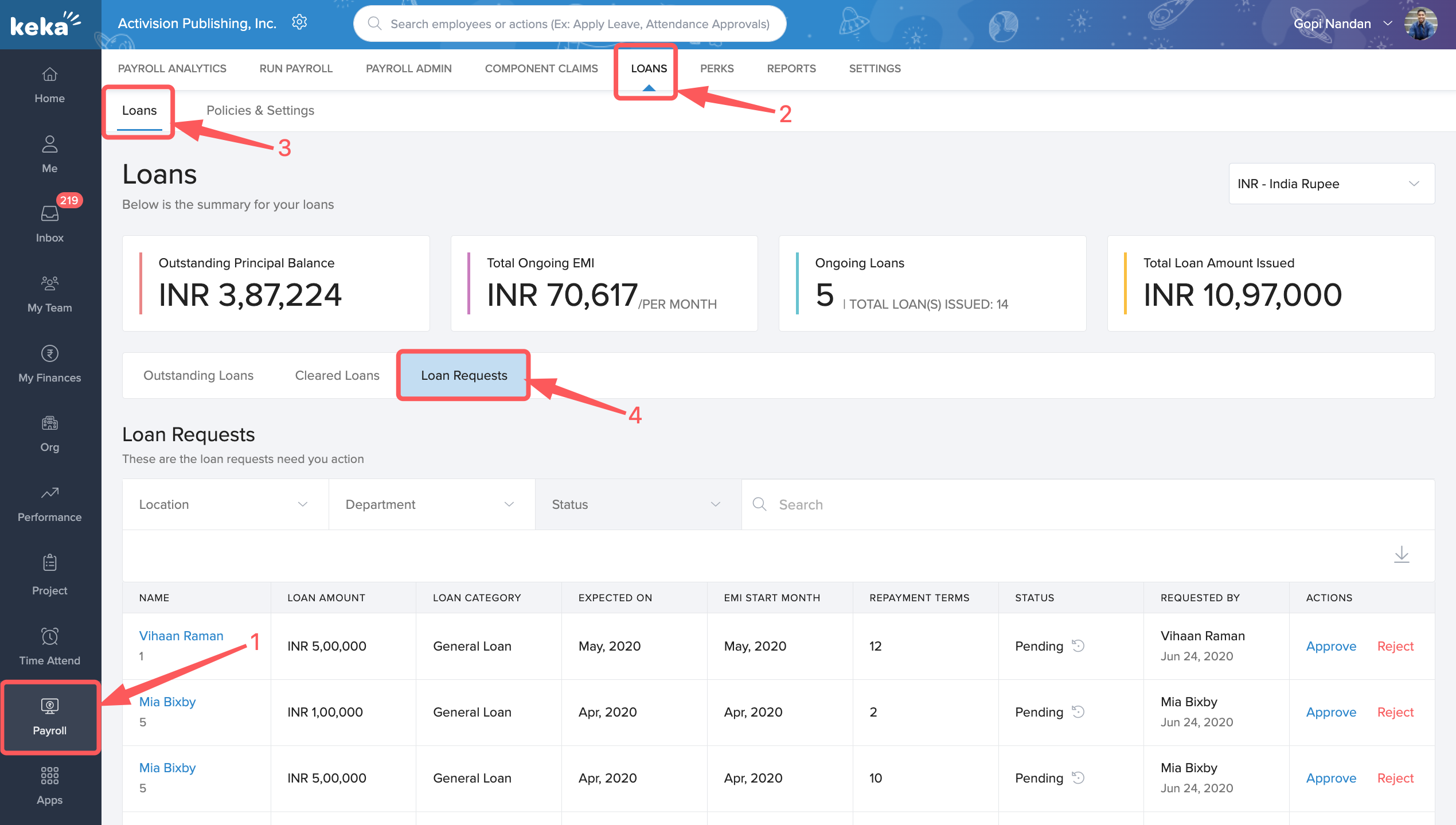Download loan requests using download icon

click(x=1401, y=554)
